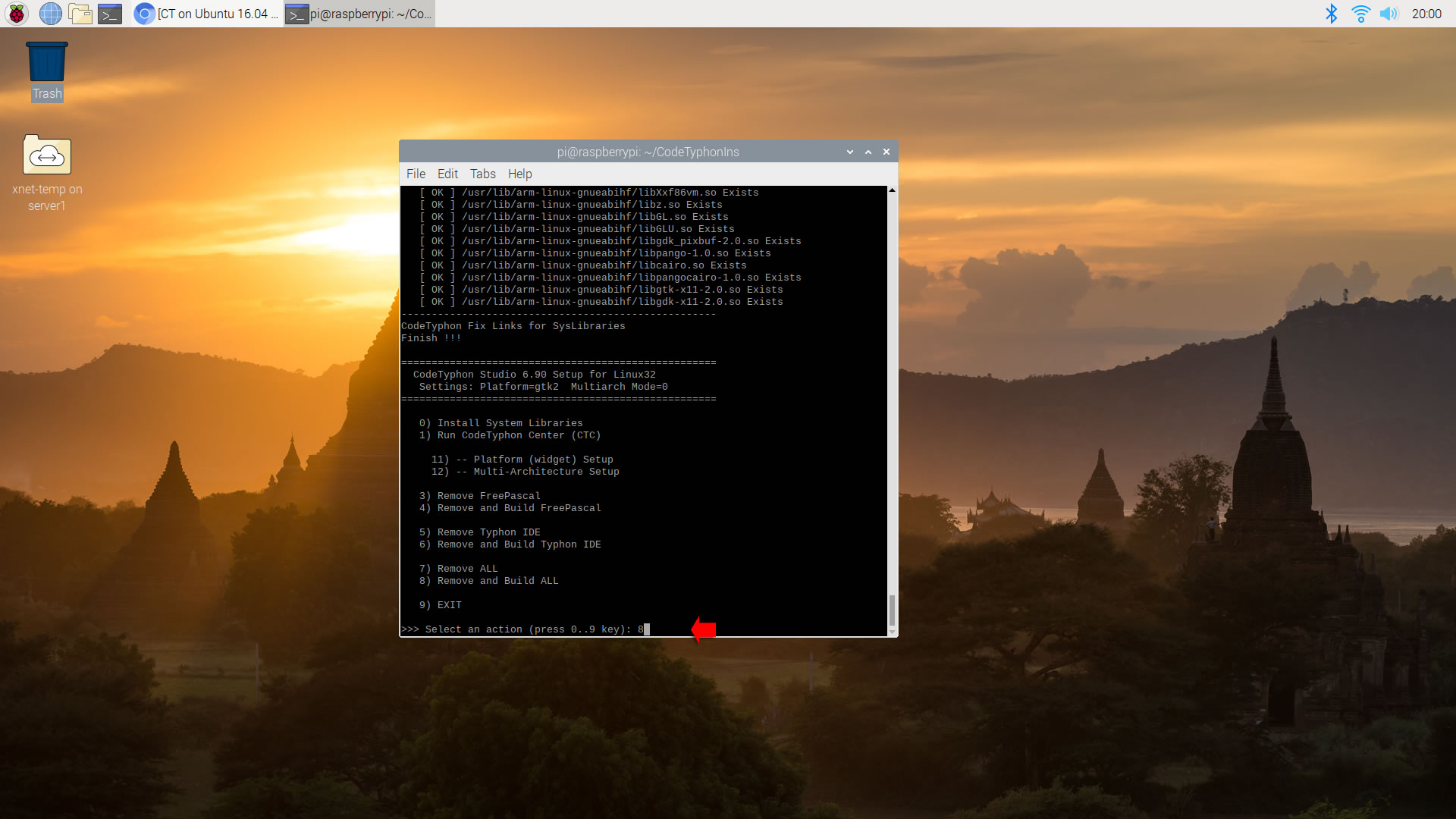The width and height of the screenshot is (1456, 819).
Task: Click the libgdk-x11-2.0.so Exists line
Action: click(601, 302)
